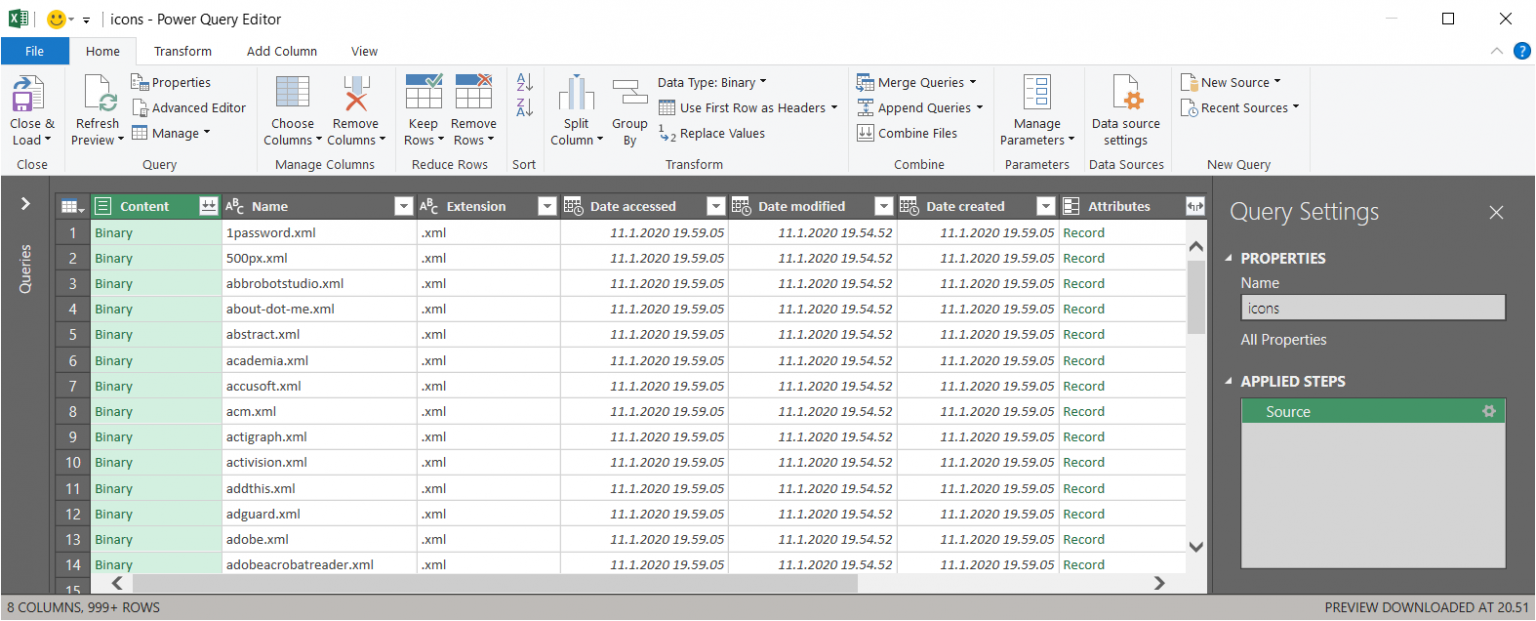The image size is (1536, 621).
Task: Click Combine Files
Action: (x=907, y=133)
